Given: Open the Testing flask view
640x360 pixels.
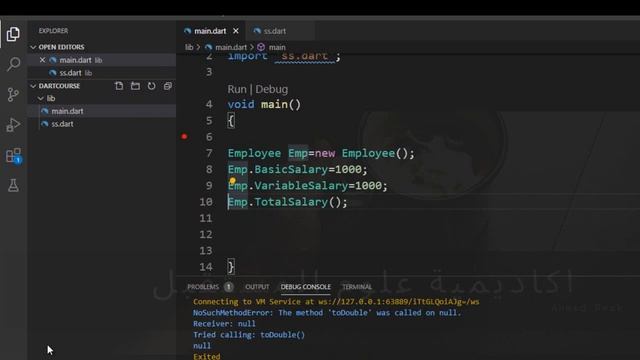Looking at the screenshot, I should 13,186.
